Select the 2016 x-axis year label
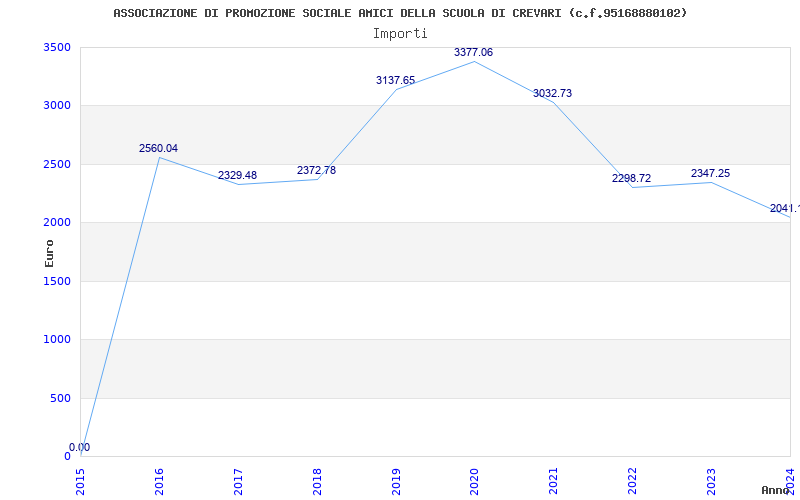This screenshot has height=500, width=800. (159, 481)
